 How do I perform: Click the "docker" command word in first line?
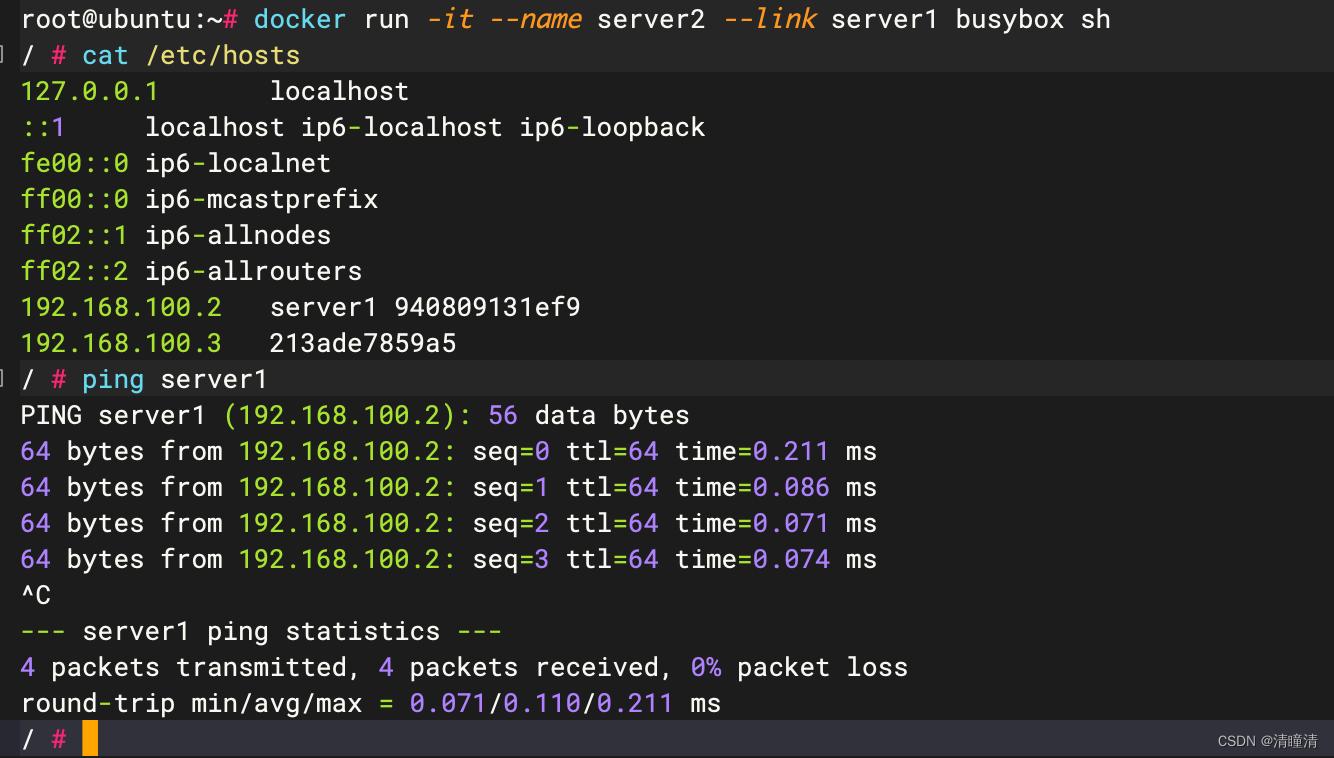click(x=300, y=19)
